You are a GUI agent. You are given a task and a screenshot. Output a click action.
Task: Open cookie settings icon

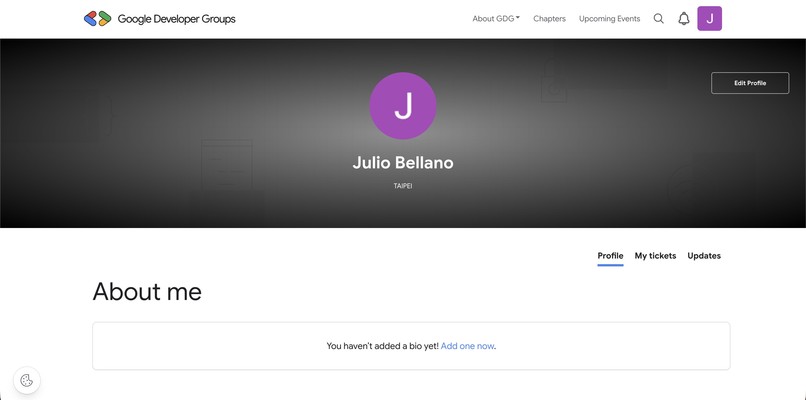click(27, 380)
